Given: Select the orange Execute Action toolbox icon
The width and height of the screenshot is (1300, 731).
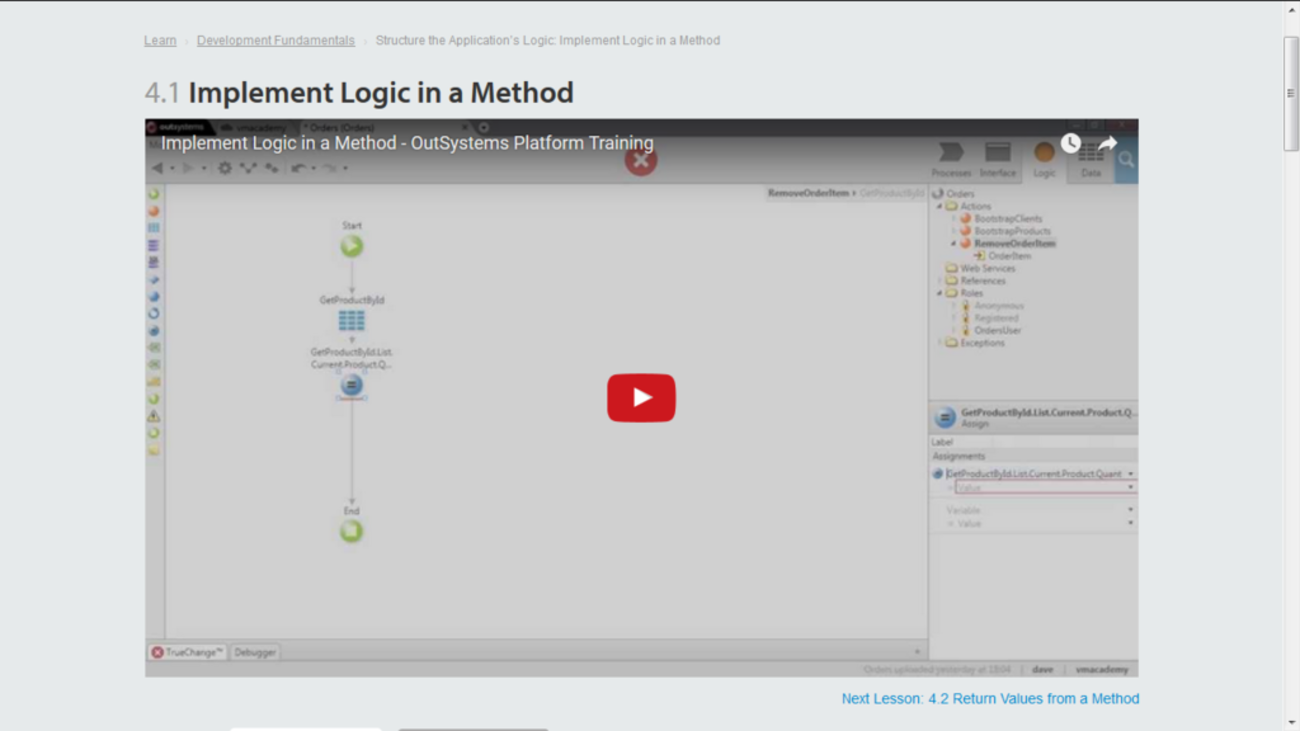Looking at the screenshot, I should click(154, 211).
